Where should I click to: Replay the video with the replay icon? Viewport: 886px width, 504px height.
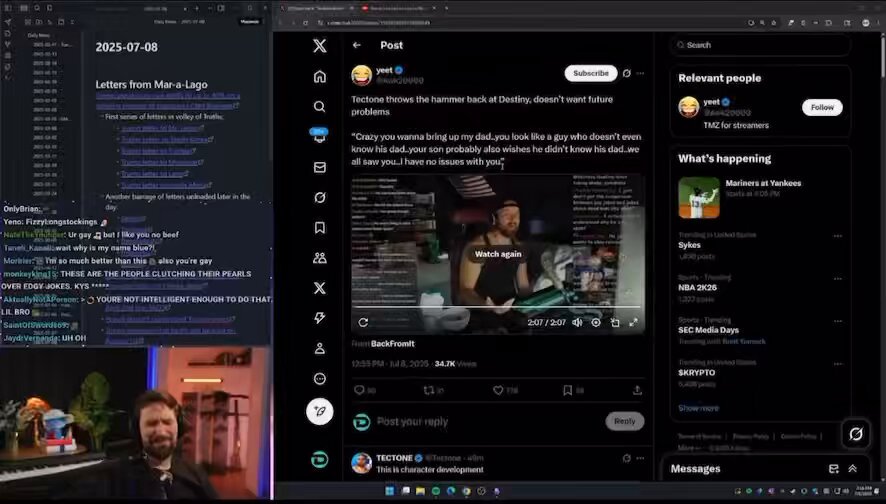point(363,322)
